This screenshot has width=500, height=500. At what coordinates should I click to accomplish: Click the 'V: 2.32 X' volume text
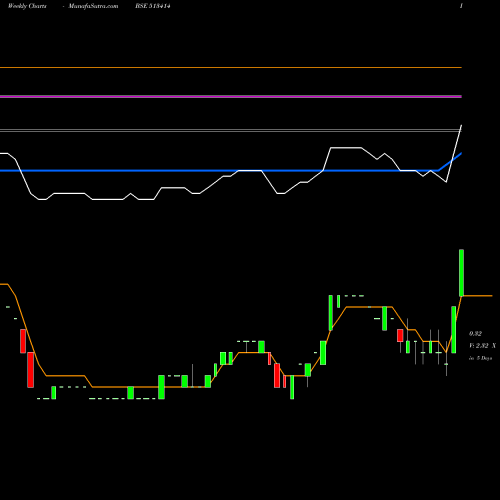[x=482, y=346]
